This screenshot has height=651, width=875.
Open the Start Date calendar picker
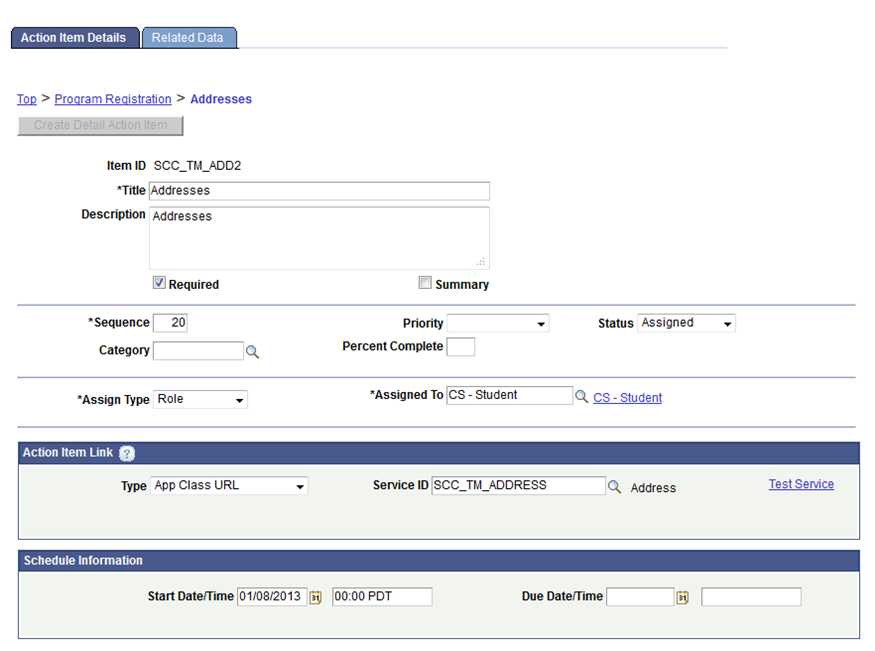(315, 596)
